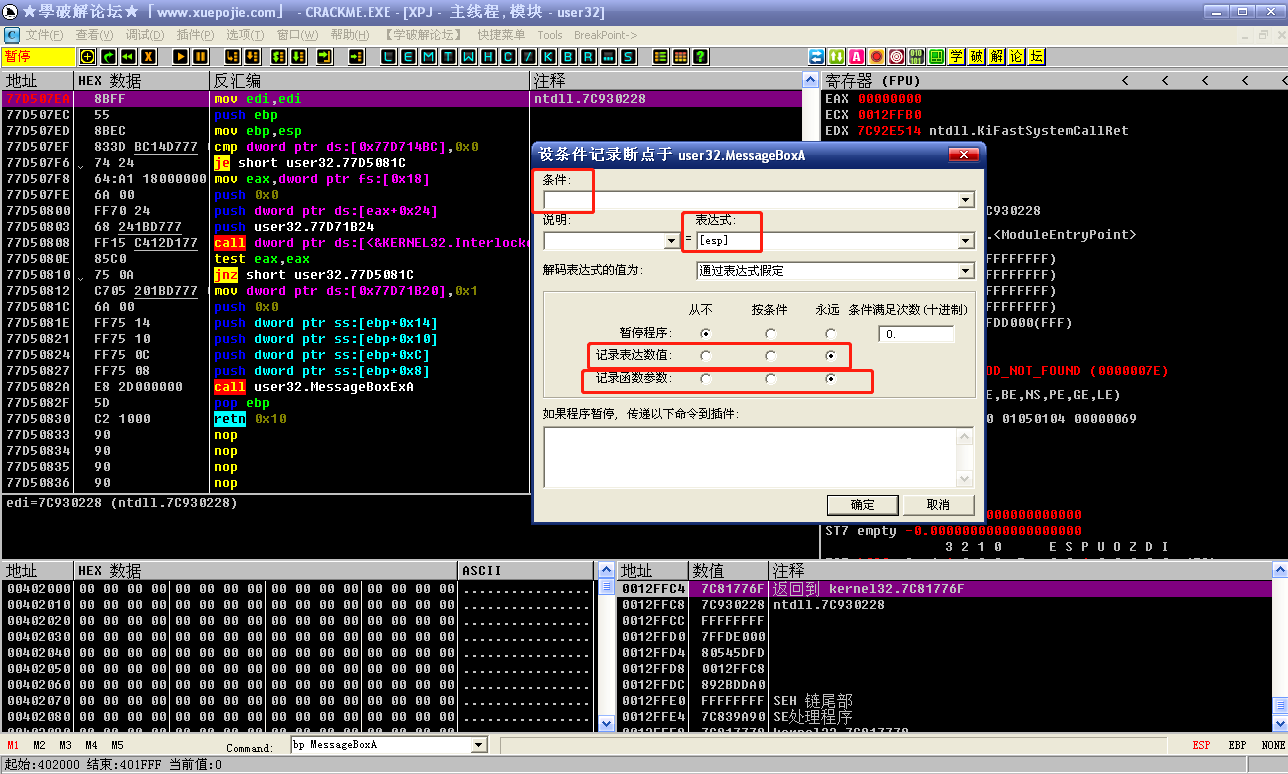Open Source window with the S icon
Screen dimensions: 1288x774
(x=628, y=57)
